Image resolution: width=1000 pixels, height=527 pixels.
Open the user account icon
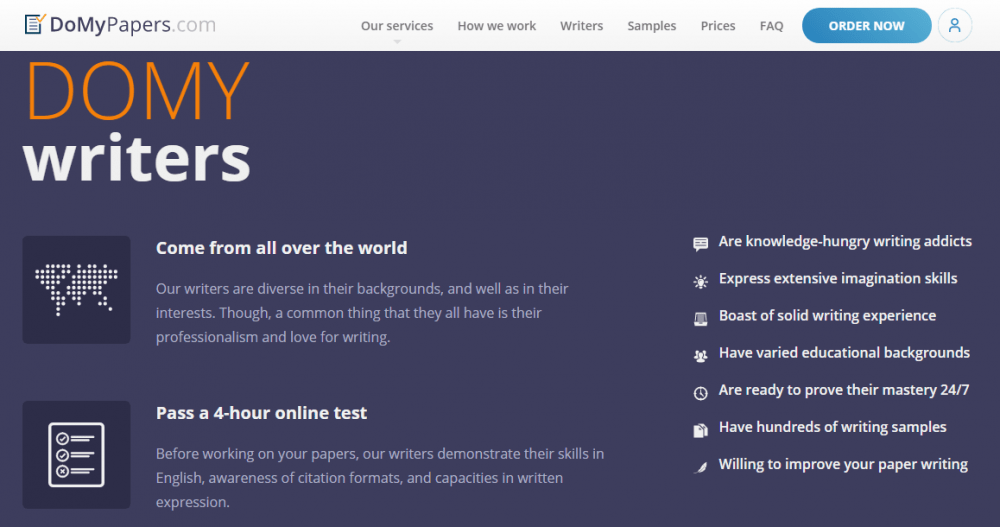(x=954, y=26)
